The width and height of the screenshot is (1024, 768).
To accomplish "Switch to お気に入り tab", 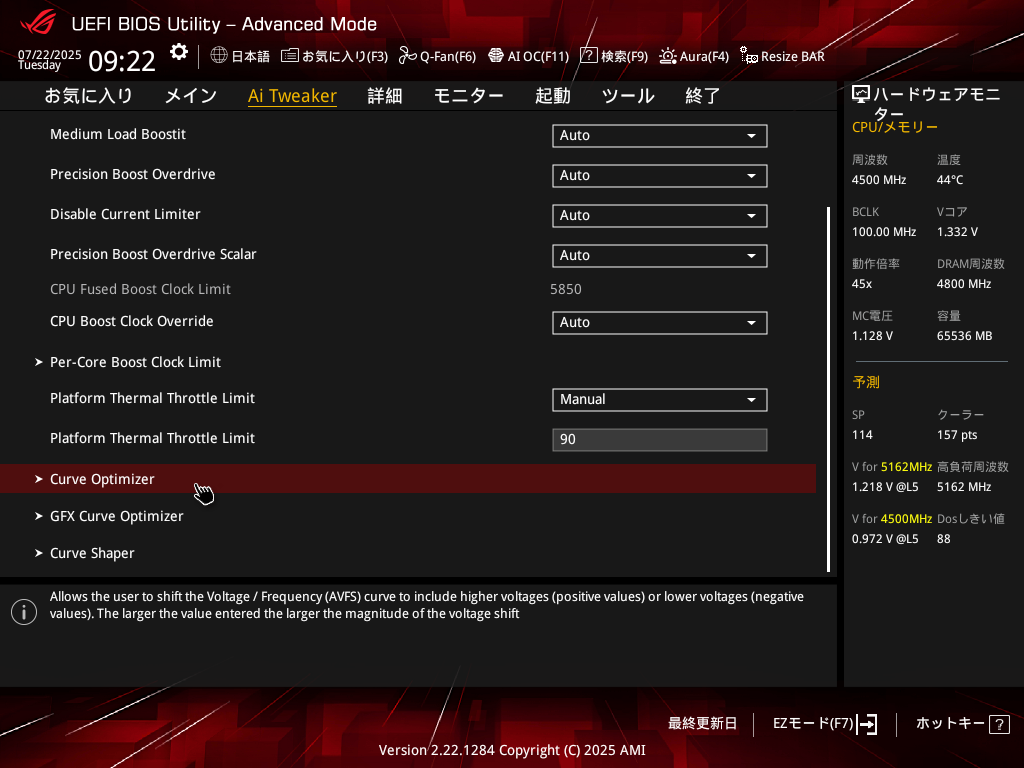I will point(88,96).
